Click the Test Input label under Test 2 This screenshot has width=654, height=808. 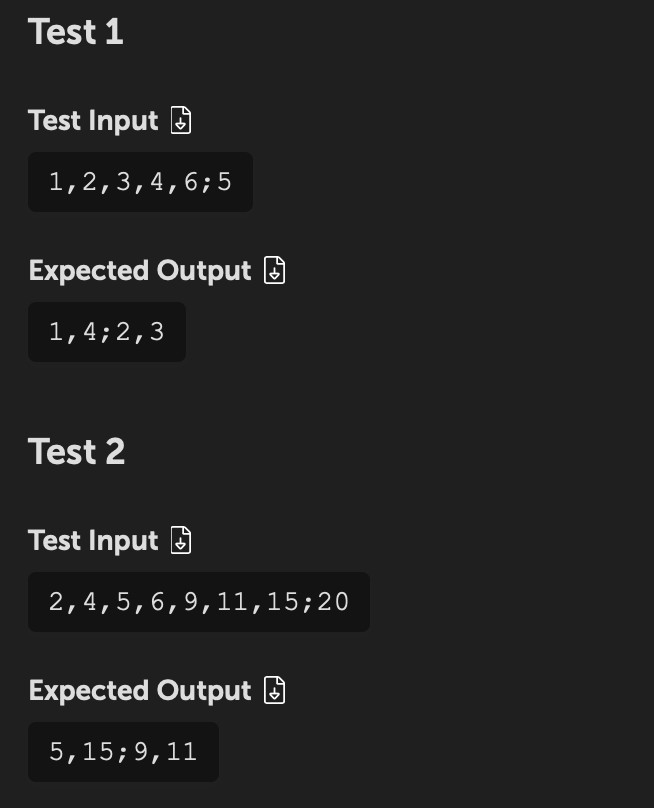[x=92, y=541]
